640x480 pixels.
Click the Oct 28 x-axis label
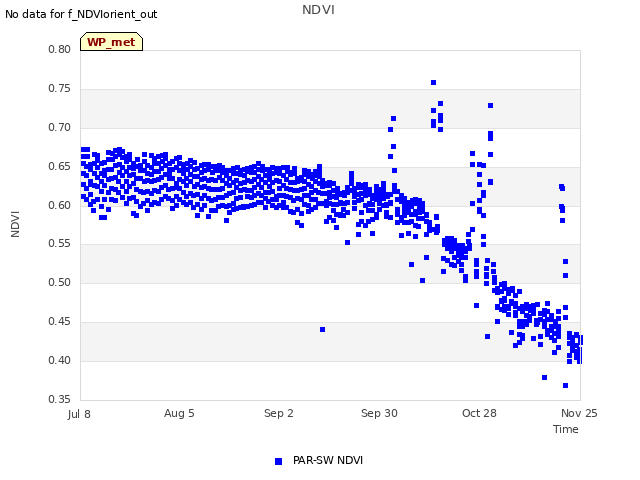(479, 413)
